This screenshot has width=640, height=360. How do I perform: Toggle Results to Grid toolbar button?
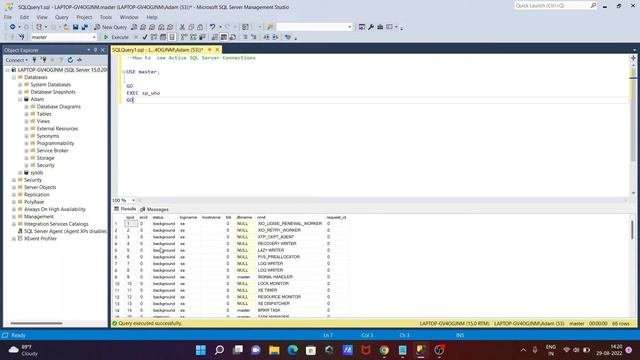tap(224, 37)
